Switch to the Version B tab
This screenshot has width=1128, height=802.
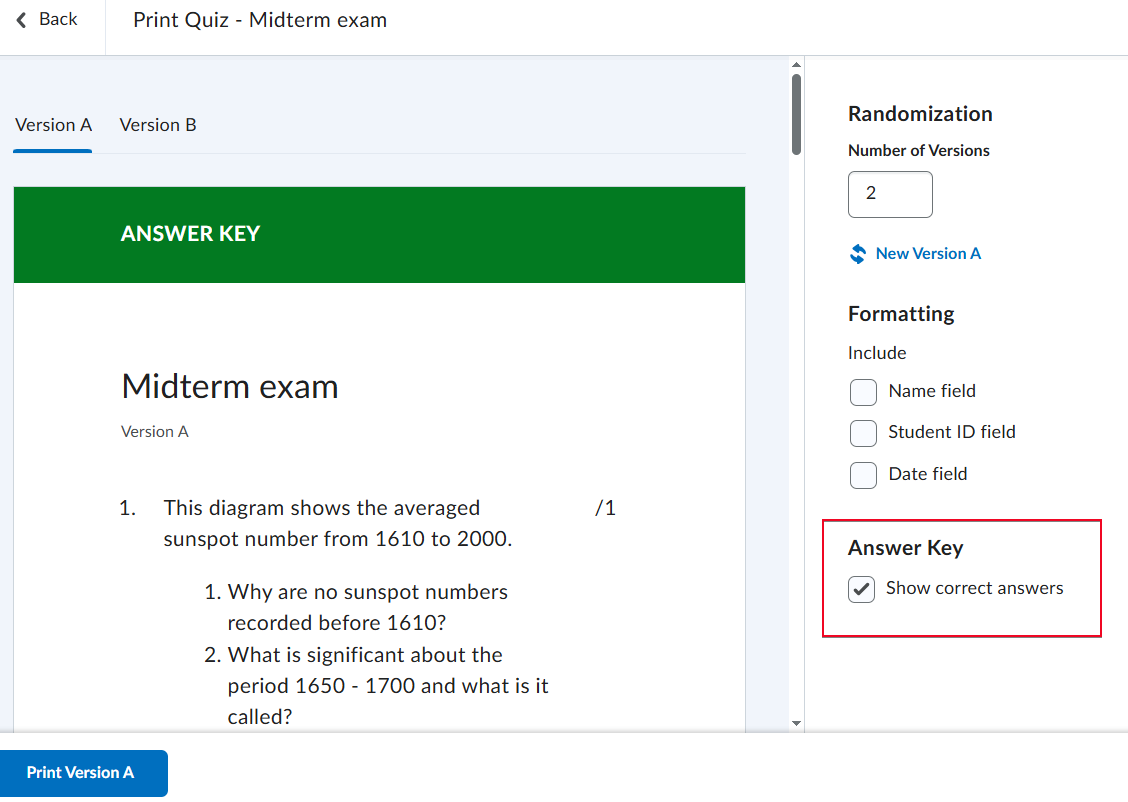pos(158,125)
